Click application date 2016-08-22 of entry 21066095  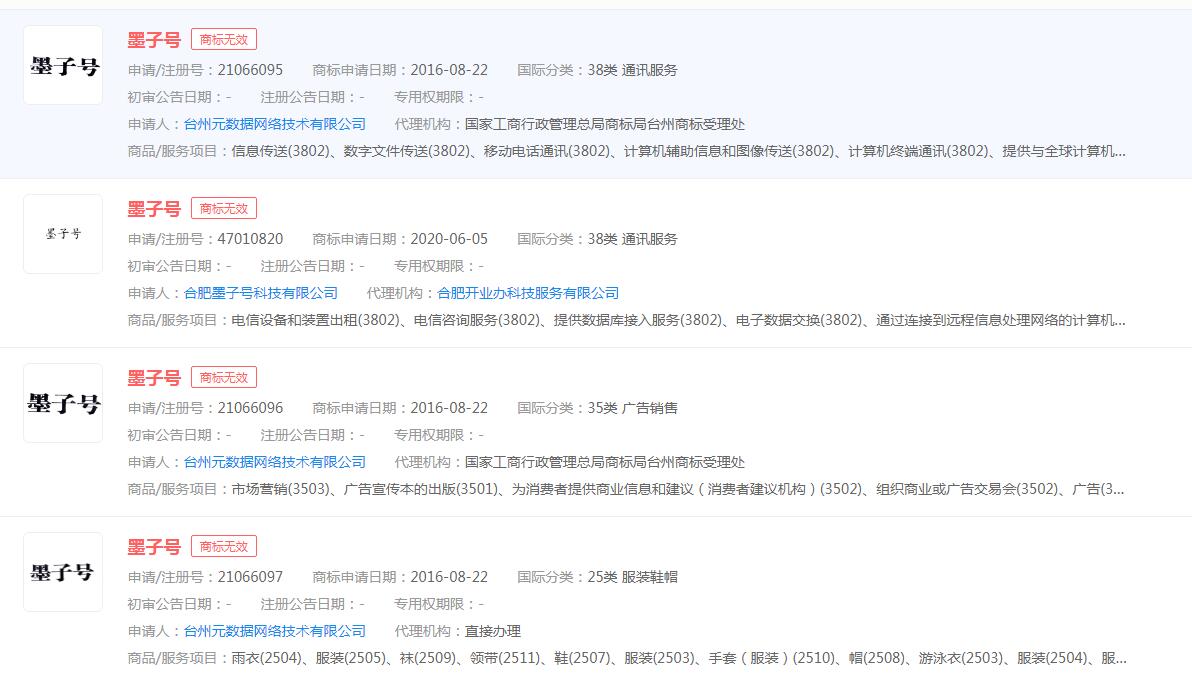(x=449, y=70)
